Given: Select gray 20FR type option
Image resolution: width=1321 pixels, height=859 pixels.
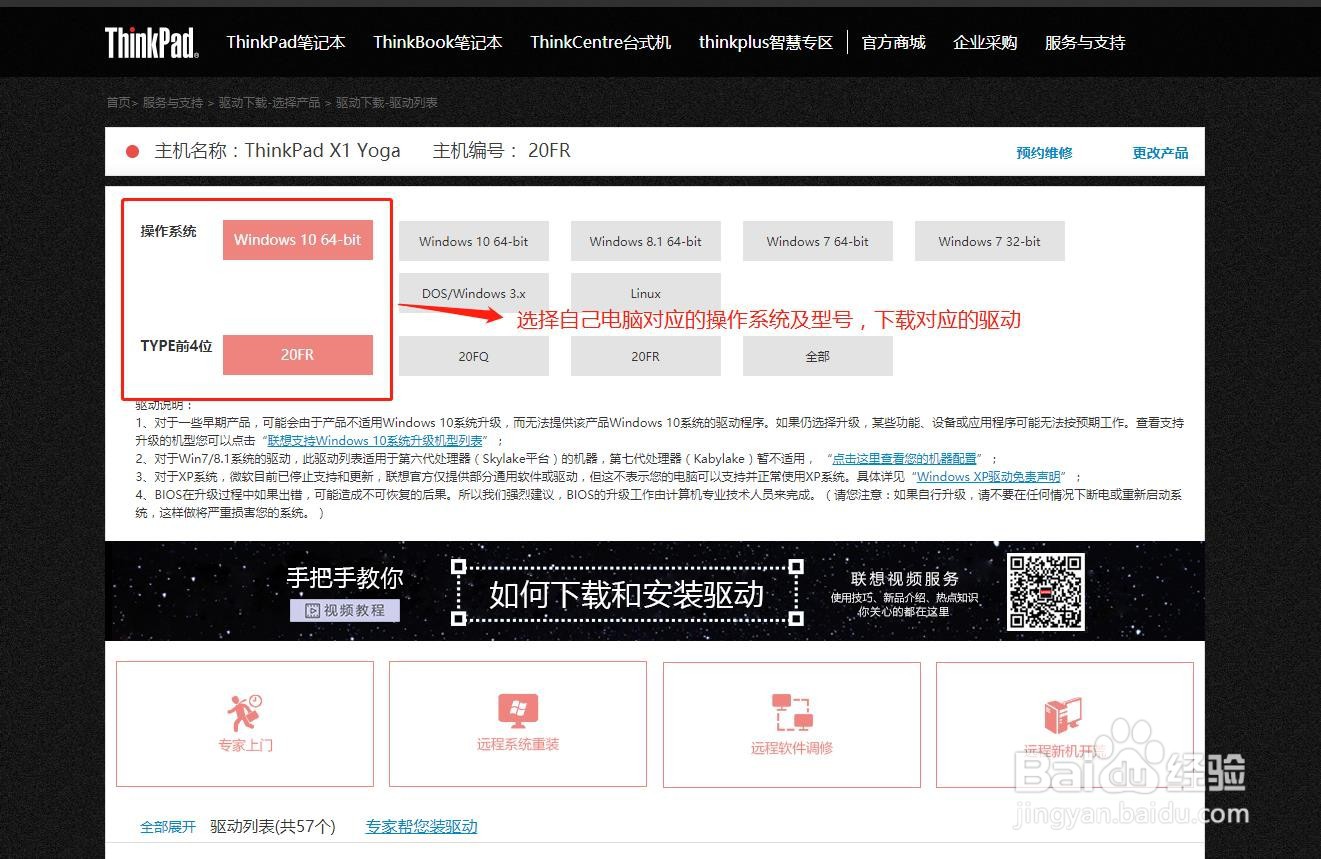Looking at the screenshot, I should (646, 356).
